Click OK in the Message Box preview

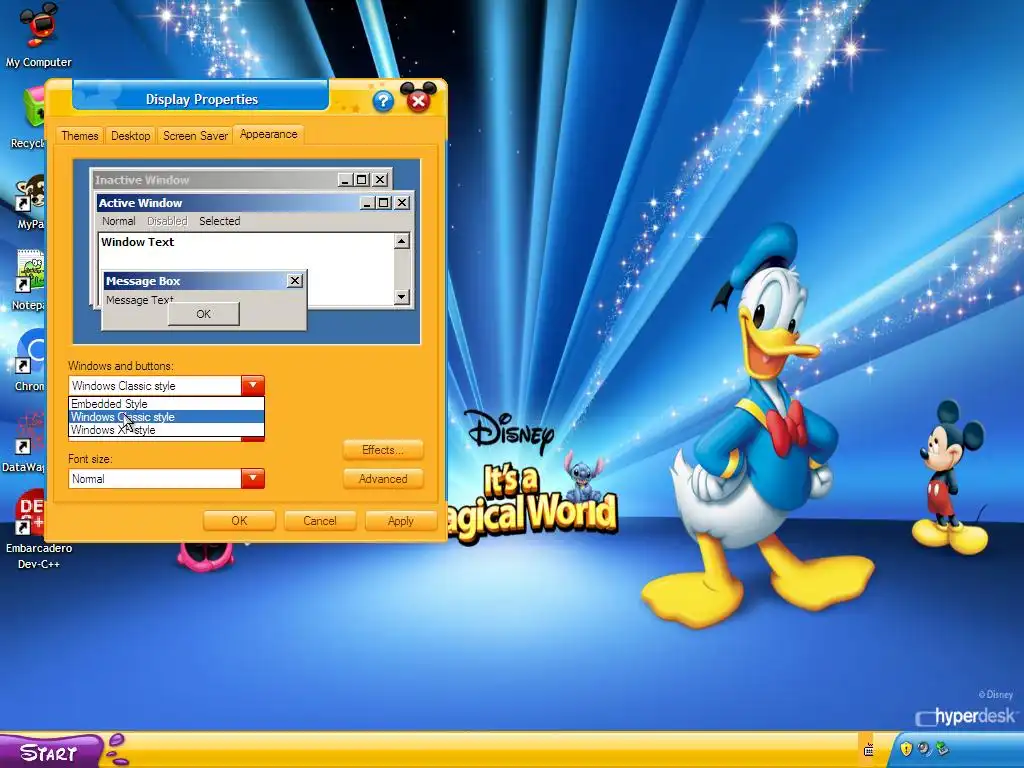point(204,314)
